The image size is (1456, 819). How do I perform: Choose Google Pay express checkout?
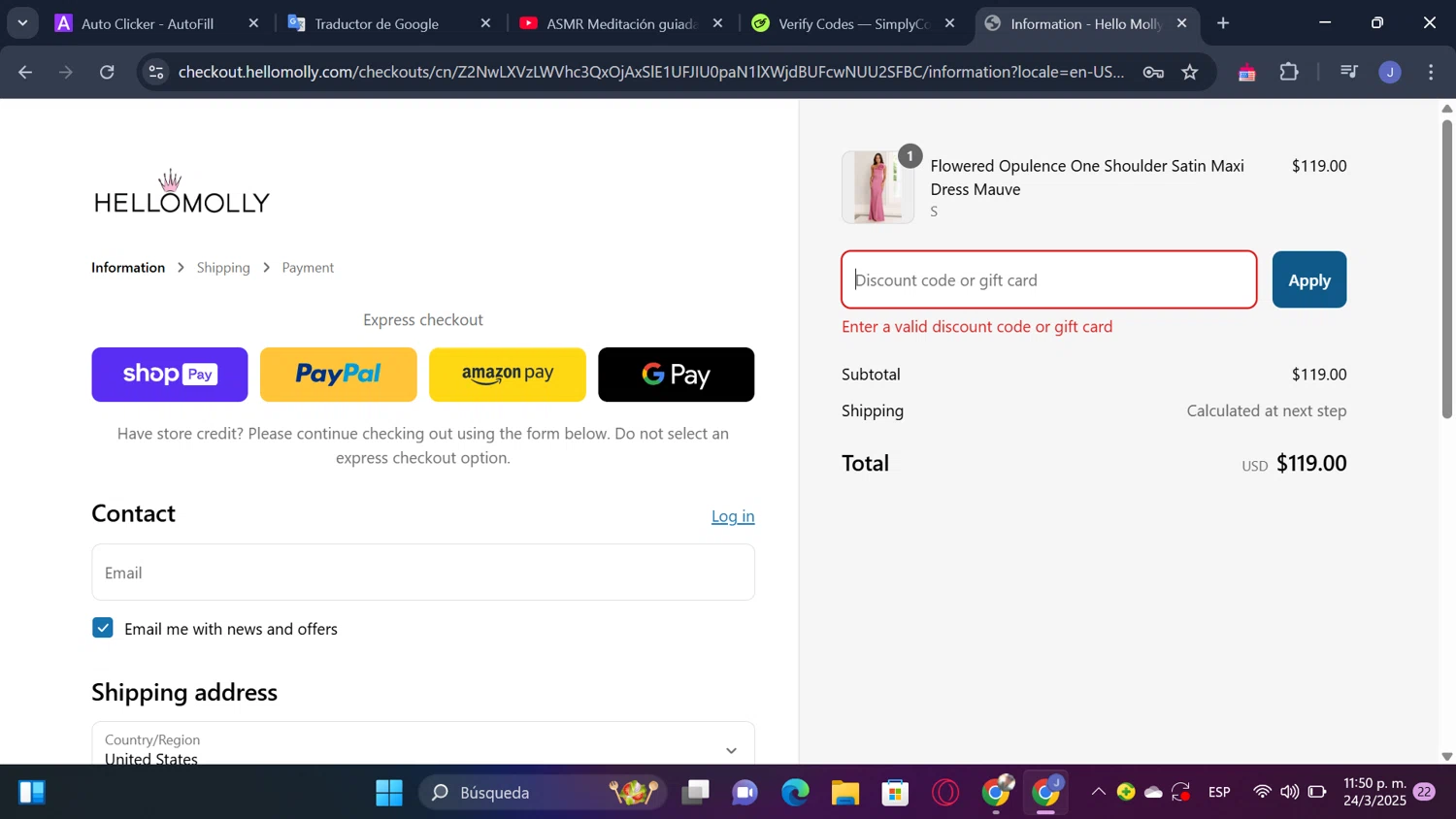677,375
